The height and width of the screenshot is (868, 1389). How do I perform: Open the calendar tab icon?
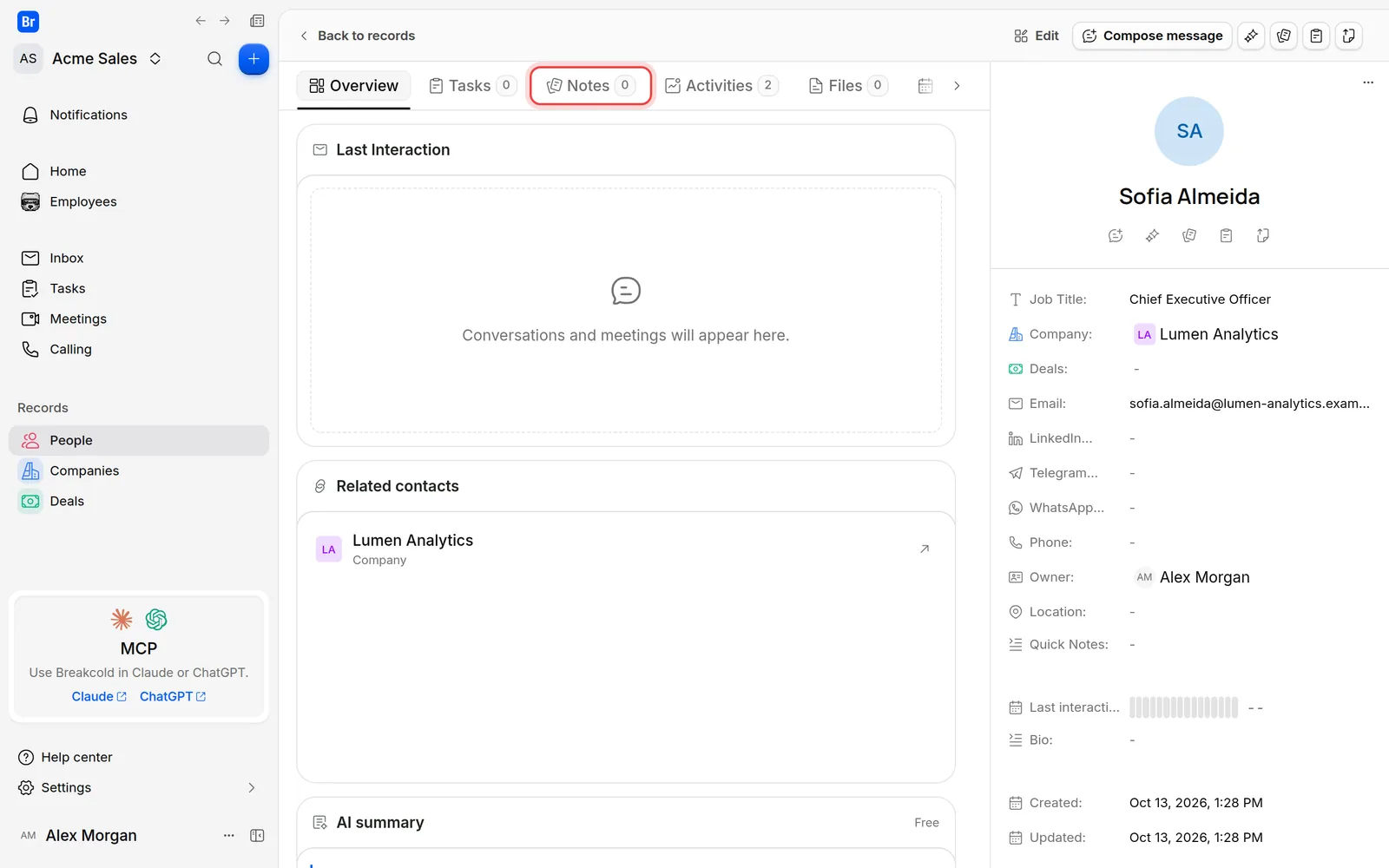coord(925,86)
